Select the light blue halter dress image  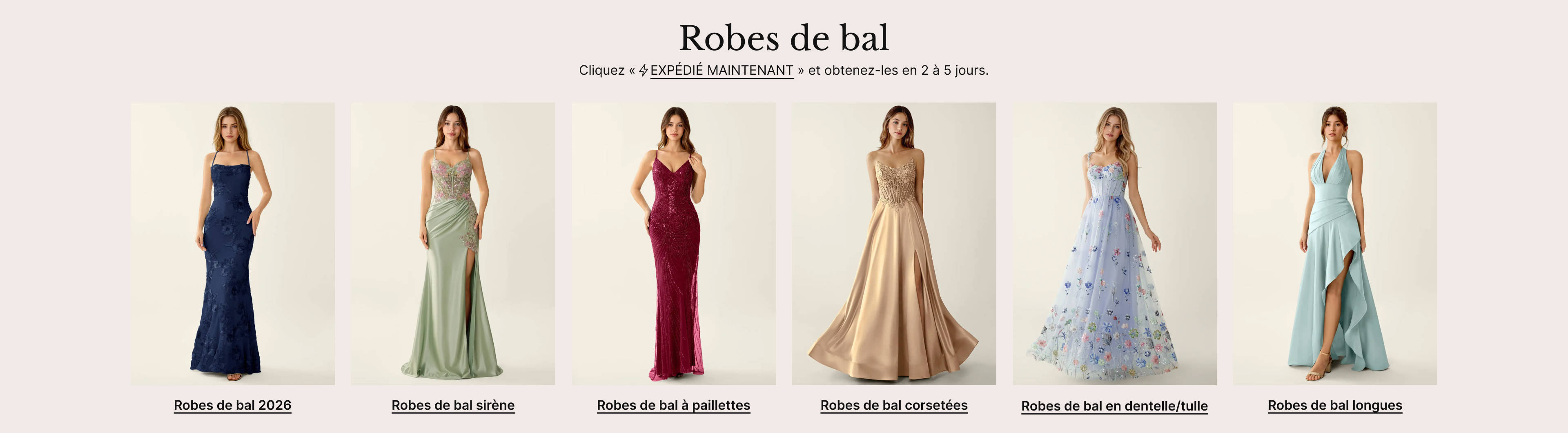[x=1335, y=243]
